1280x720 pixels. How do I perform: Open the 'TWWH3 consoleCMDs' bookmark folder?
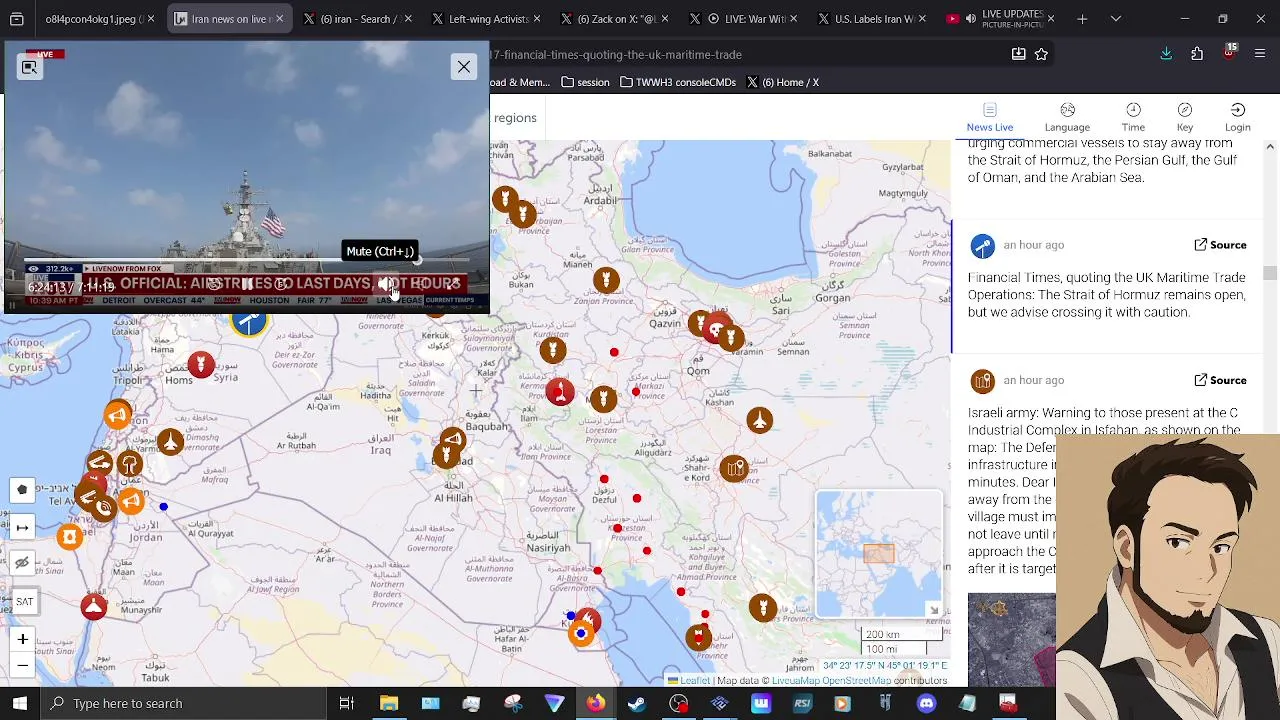[x=677, y=82]
